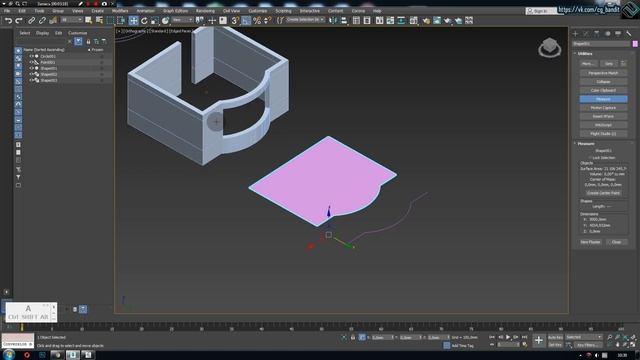Click the Color Clipboard utility button
This screenshot has height=360, width=640.
tap(603, 90)
